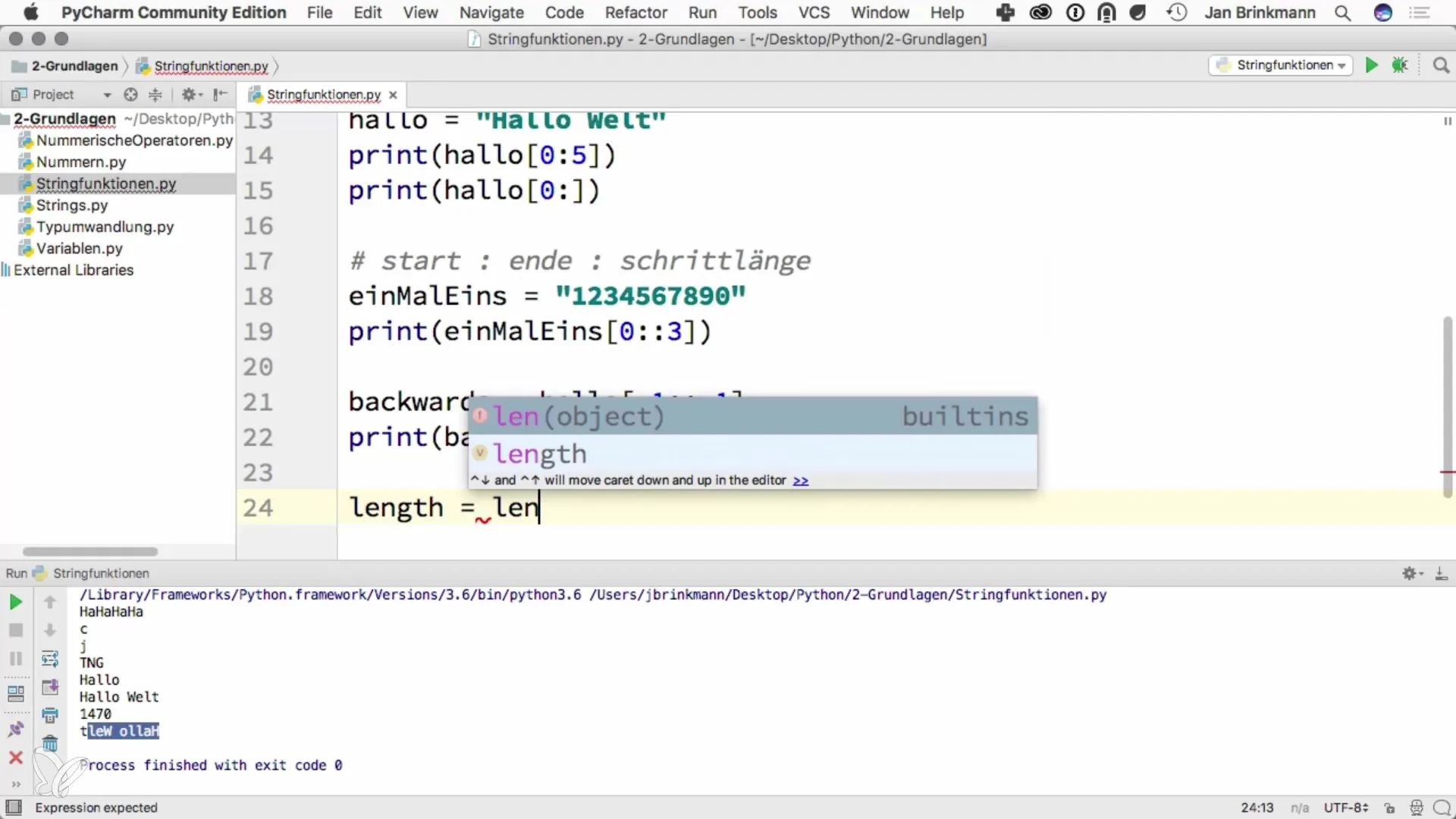Hide the Project tool window
Screen dimensions: 1456x819
(220, 95)
